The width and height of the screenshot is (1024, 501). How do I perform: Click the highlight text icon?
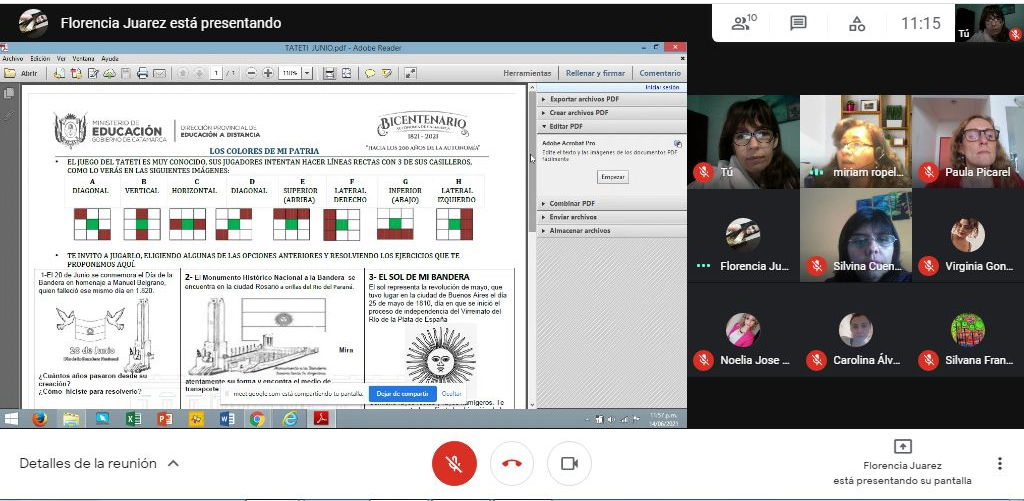click(387, 74)
